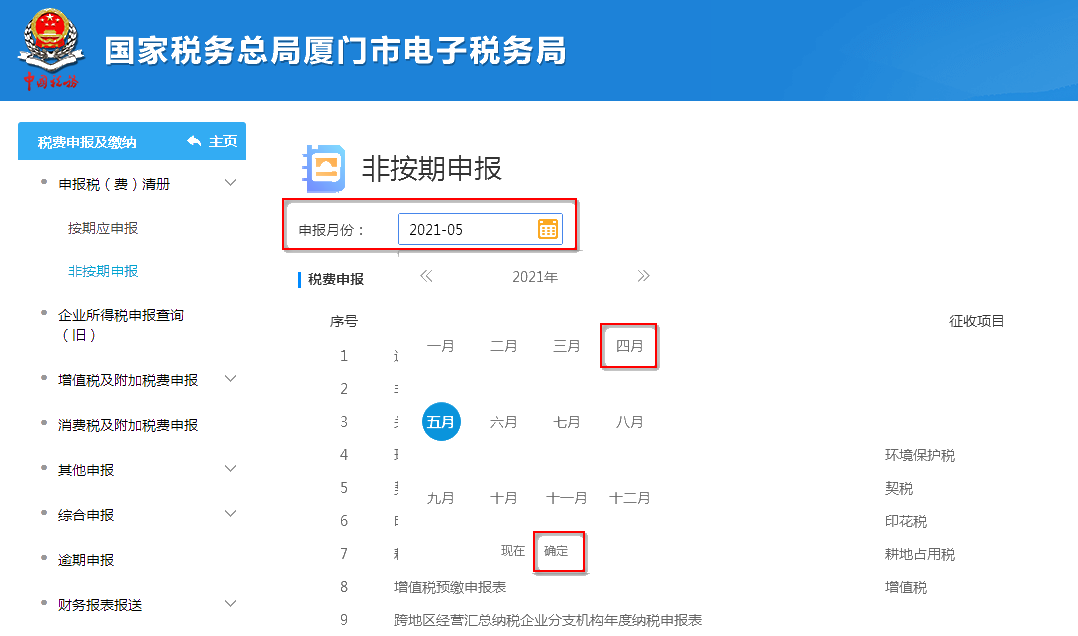Screen dimensions: 1078x636
Task: Select 八月 in the month picker
Action: click(629, 422)
